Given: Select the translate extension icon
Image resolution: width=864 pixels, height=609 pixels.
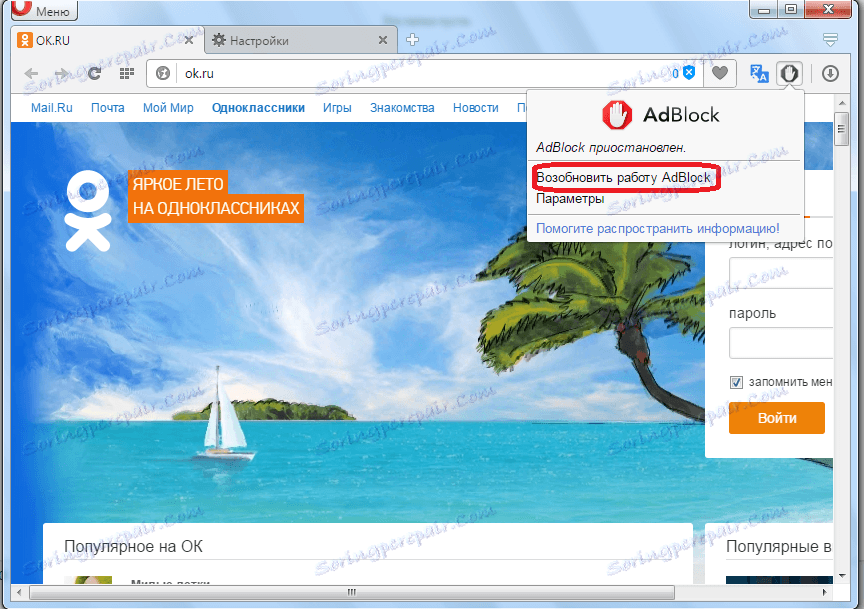Looking at the screenshot, I should click(x=760, y=73).
